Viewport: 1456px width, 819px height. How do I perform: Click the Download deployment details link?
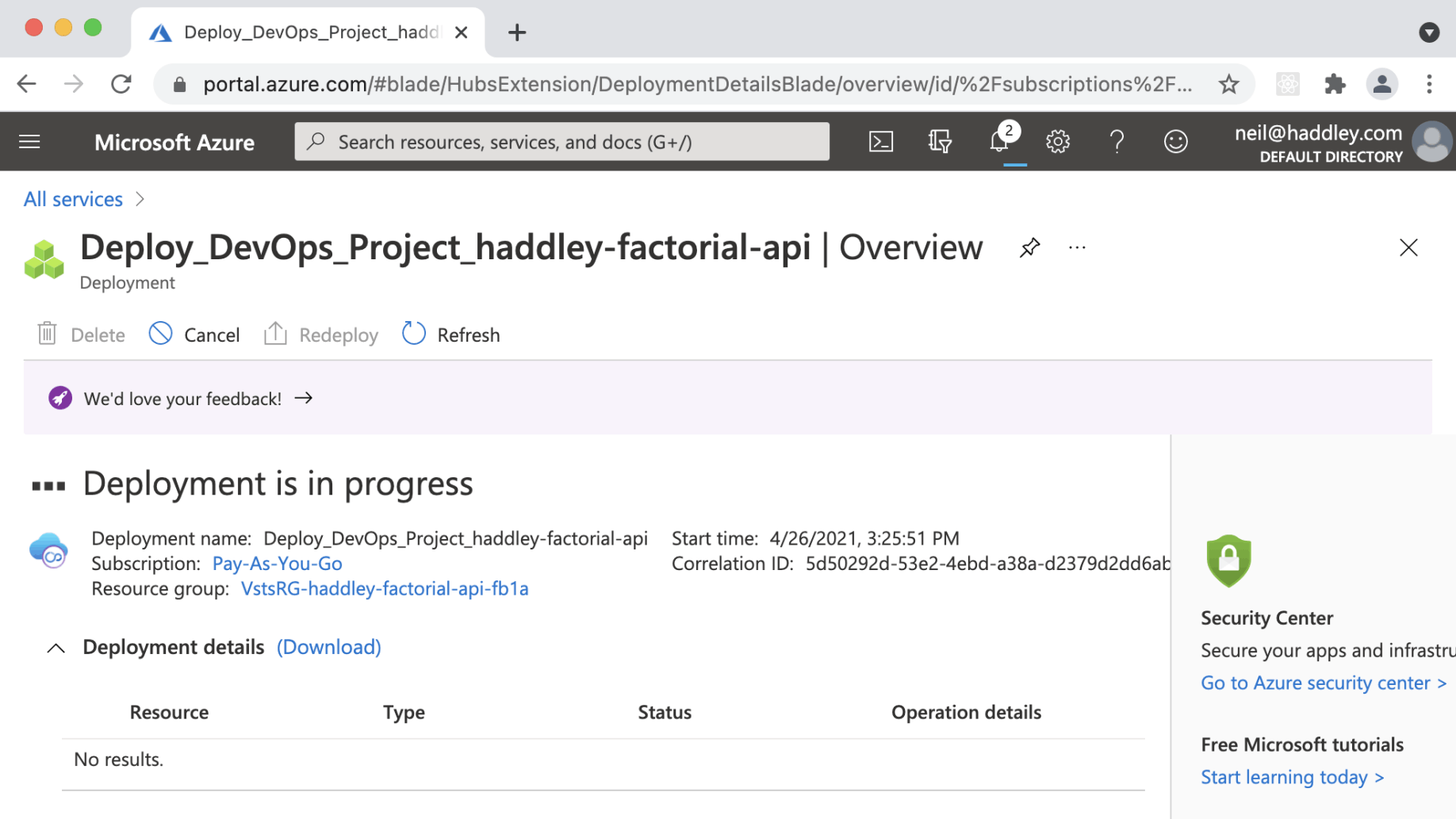[328, 648]
